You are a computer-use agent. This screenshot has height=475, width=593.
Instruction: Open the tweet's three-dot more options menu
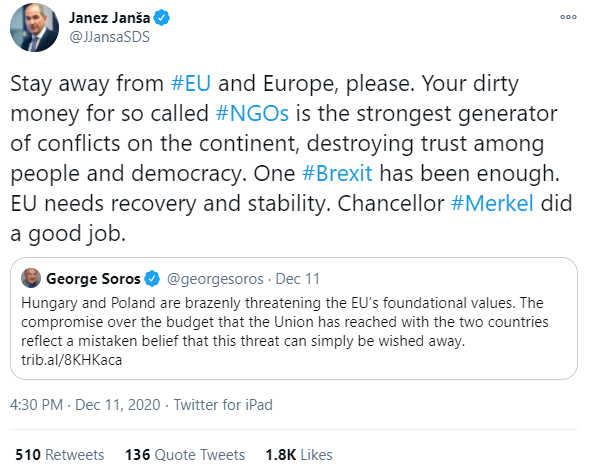pyautogui.click(x=568, y=17)
